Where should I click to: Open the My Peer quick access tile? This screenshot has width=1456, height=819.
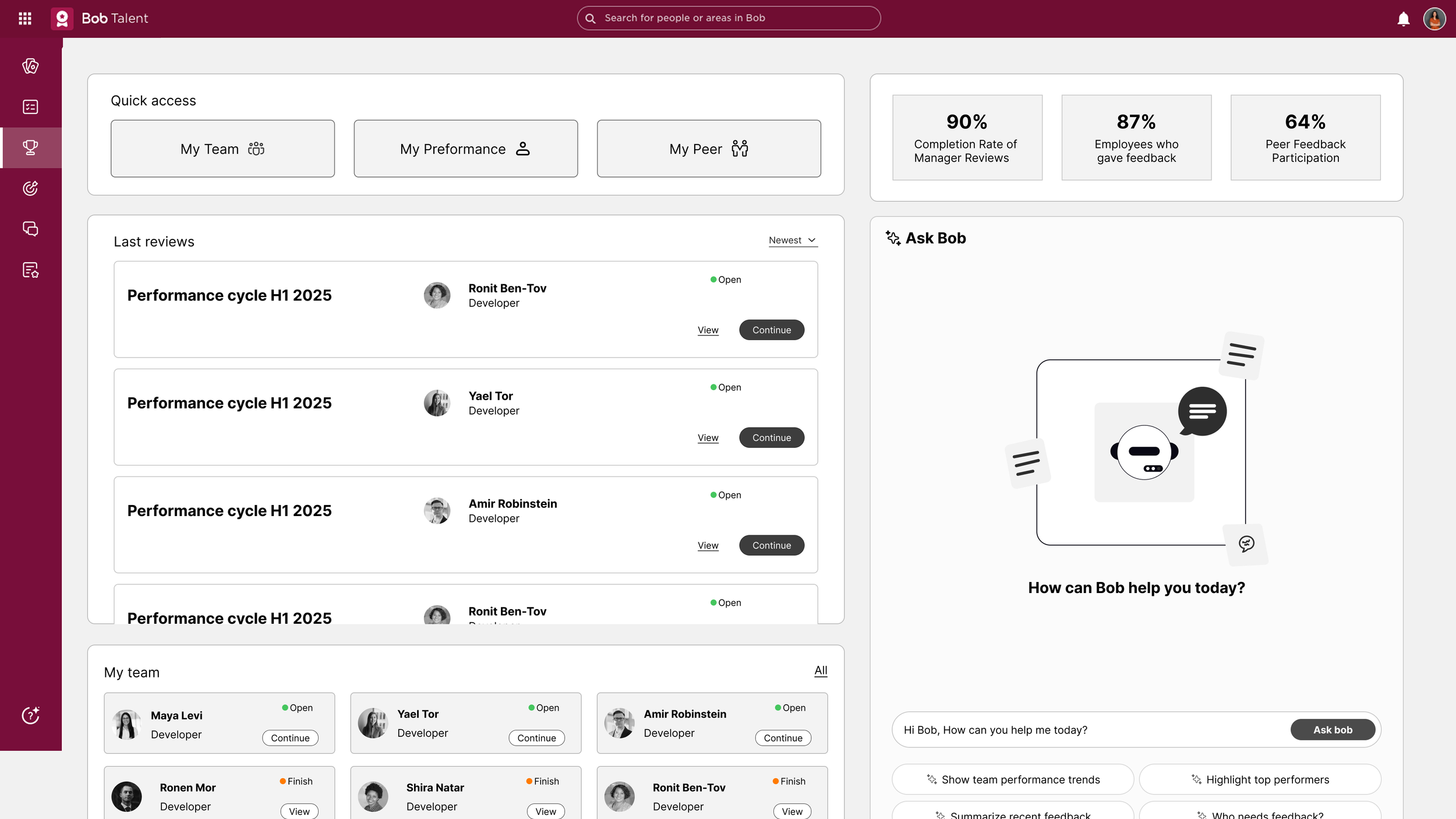tap(708, 149)
